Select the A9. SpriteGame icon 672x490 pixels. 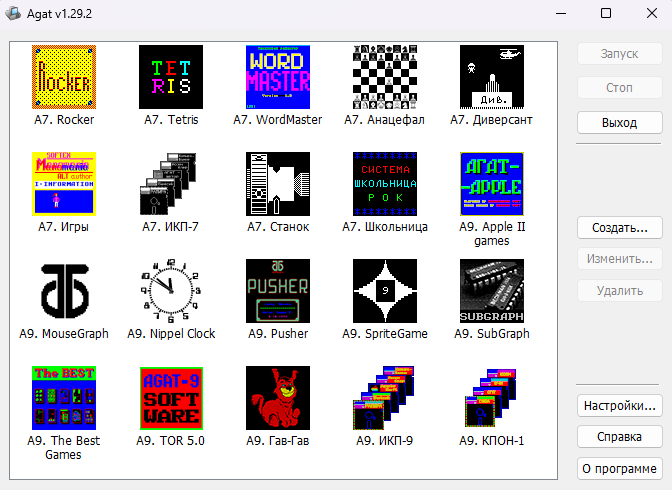[x=385, y=291]
